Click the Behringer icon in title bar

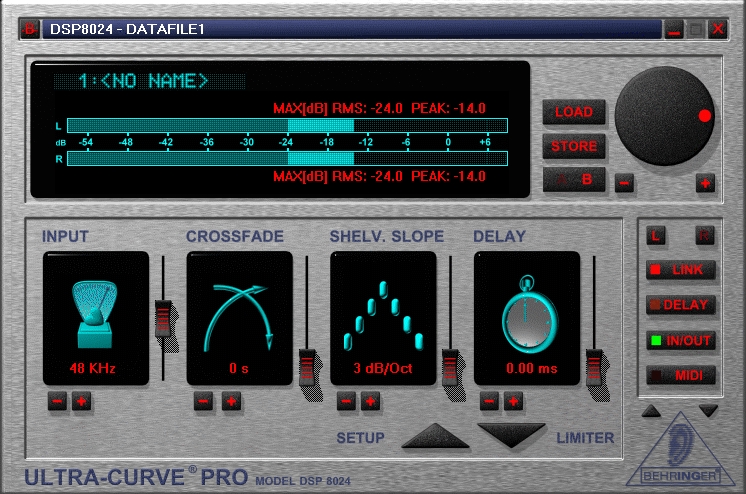pos(29,29)
